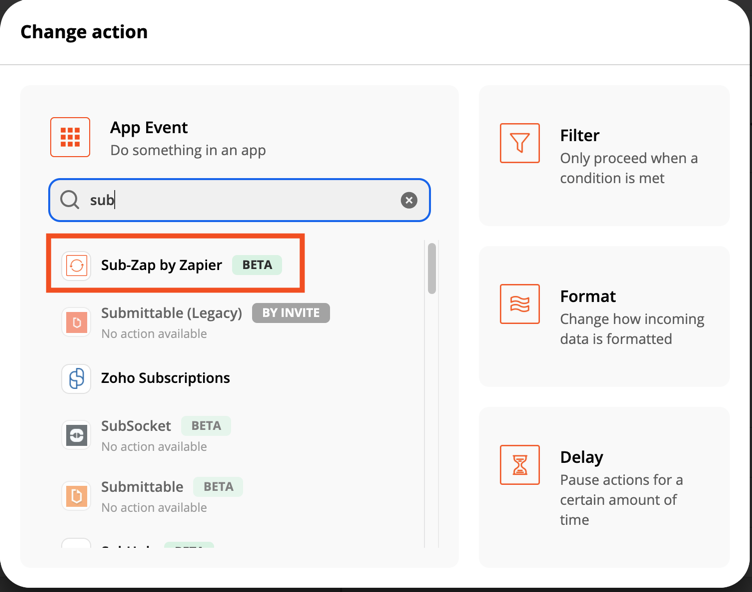The width and height of the screenshot is (752, 592).
Task: Click the Submittable BETA app icon
Action: point(77,495)
